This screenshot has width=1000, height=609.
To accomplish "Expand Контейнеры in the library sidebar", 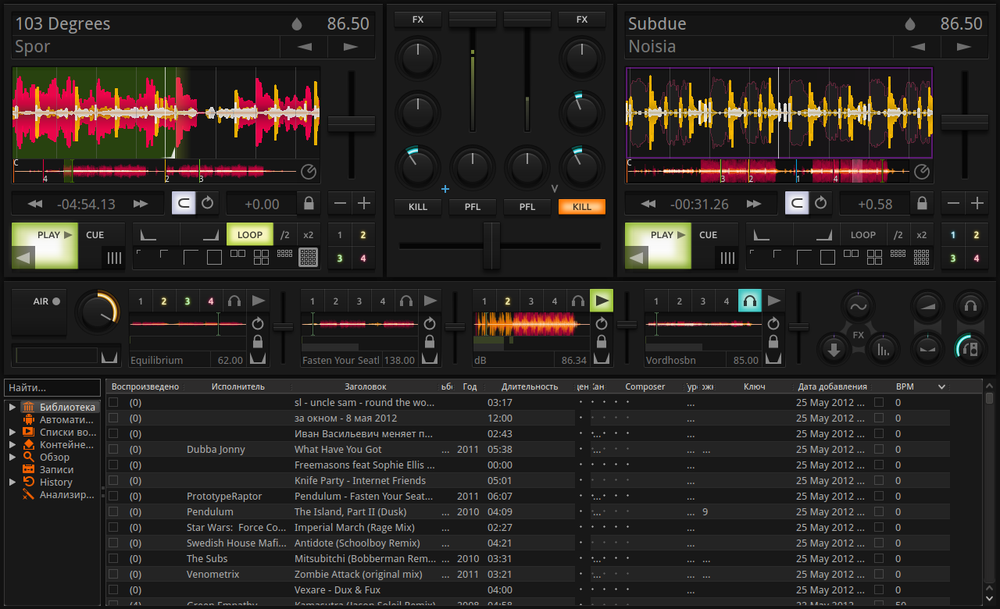I will 11,444.
